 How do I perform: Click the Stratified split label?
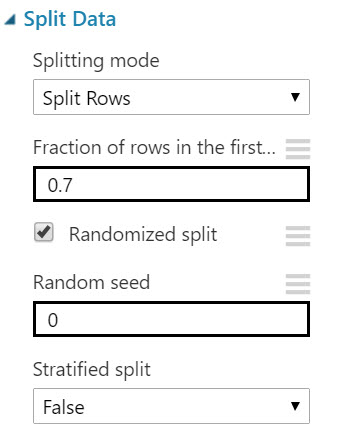coord(92,370)
